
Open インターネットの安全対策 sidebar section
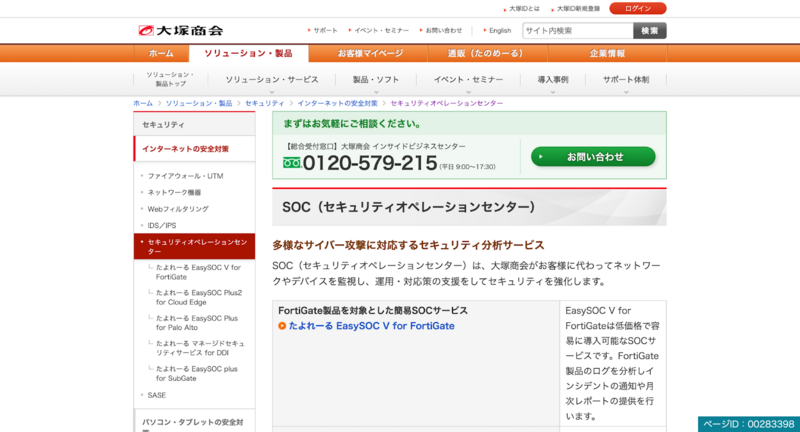click(x=194, y=149)
